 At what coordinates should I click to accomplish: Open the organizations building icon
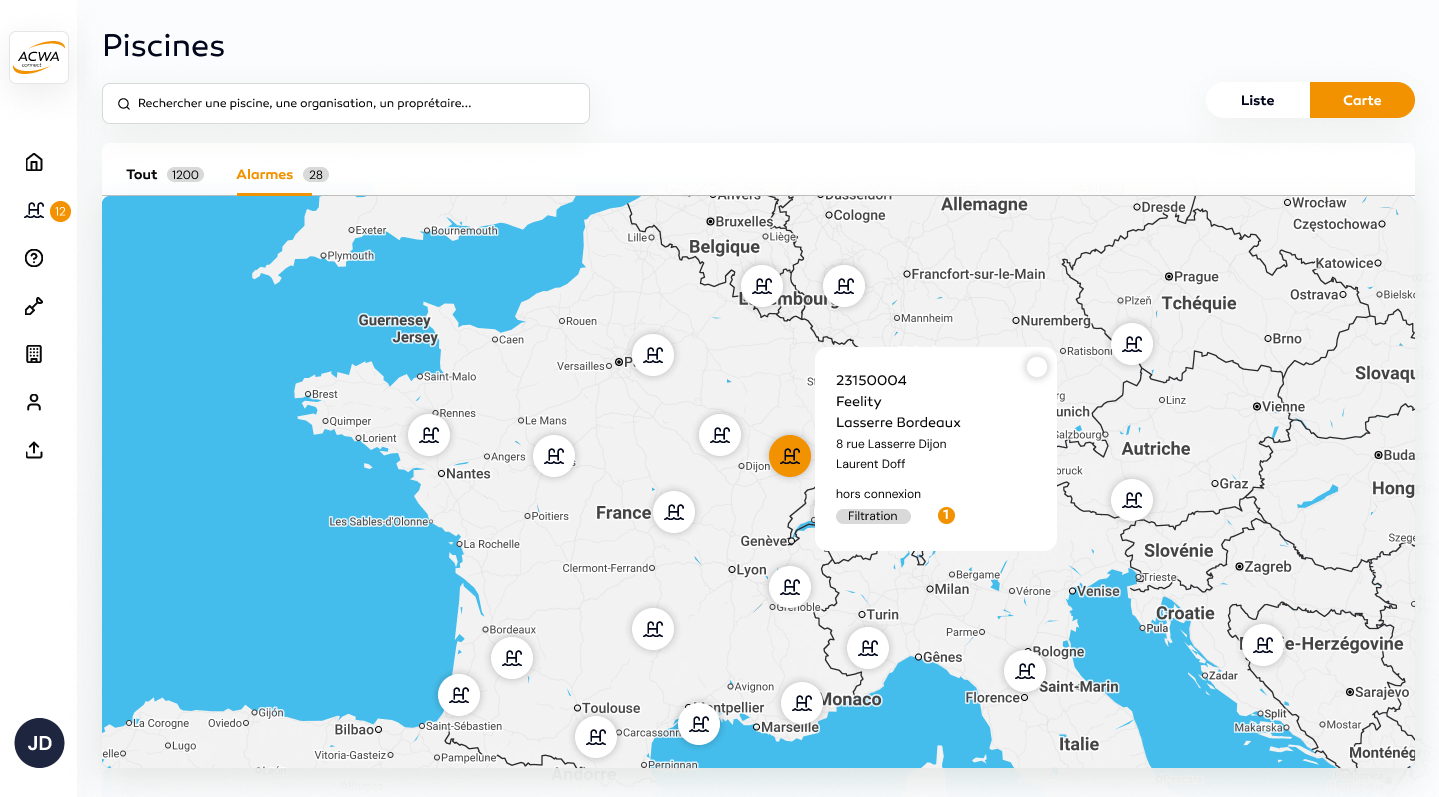coord(34,354)
